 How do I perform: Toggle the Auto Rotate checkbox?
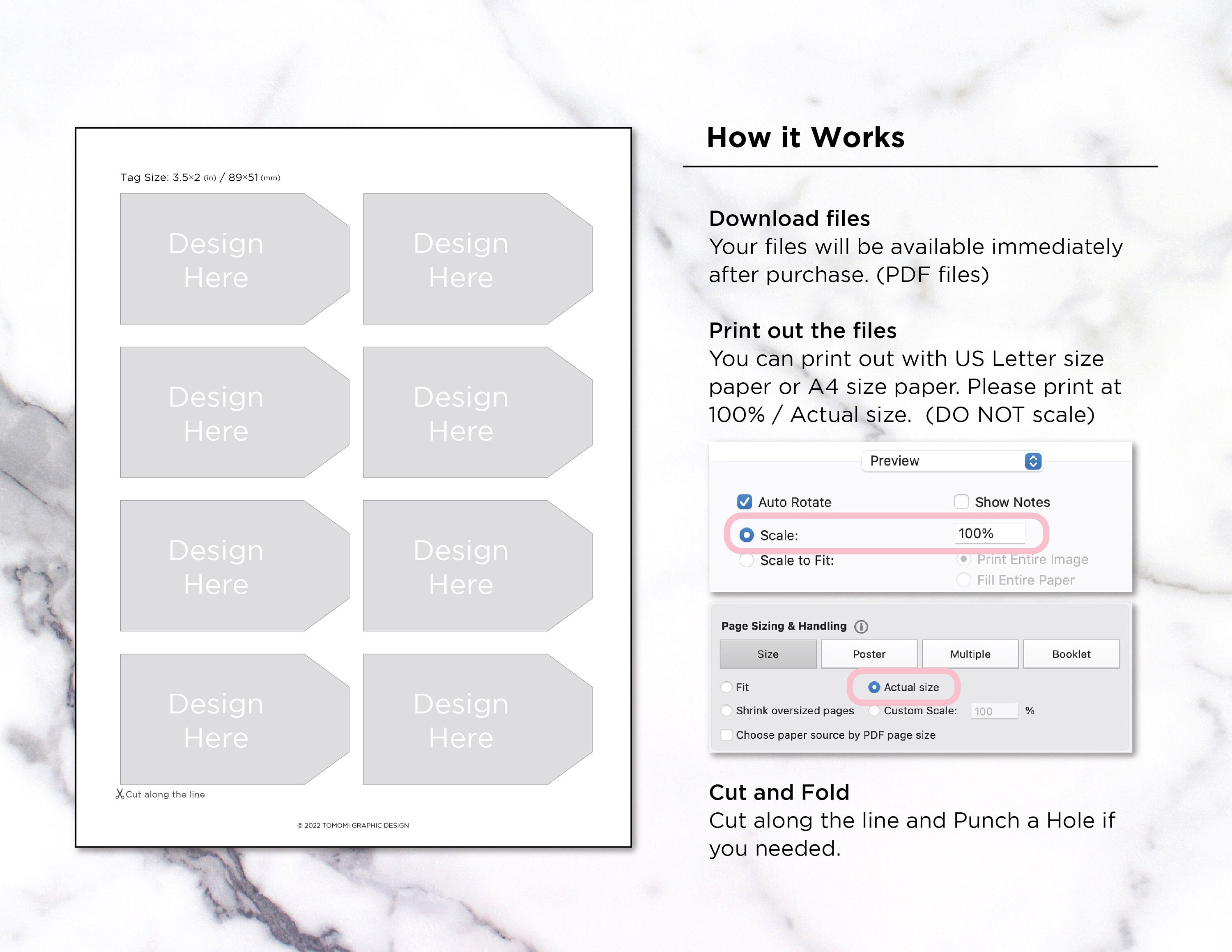tap(745, 501)
